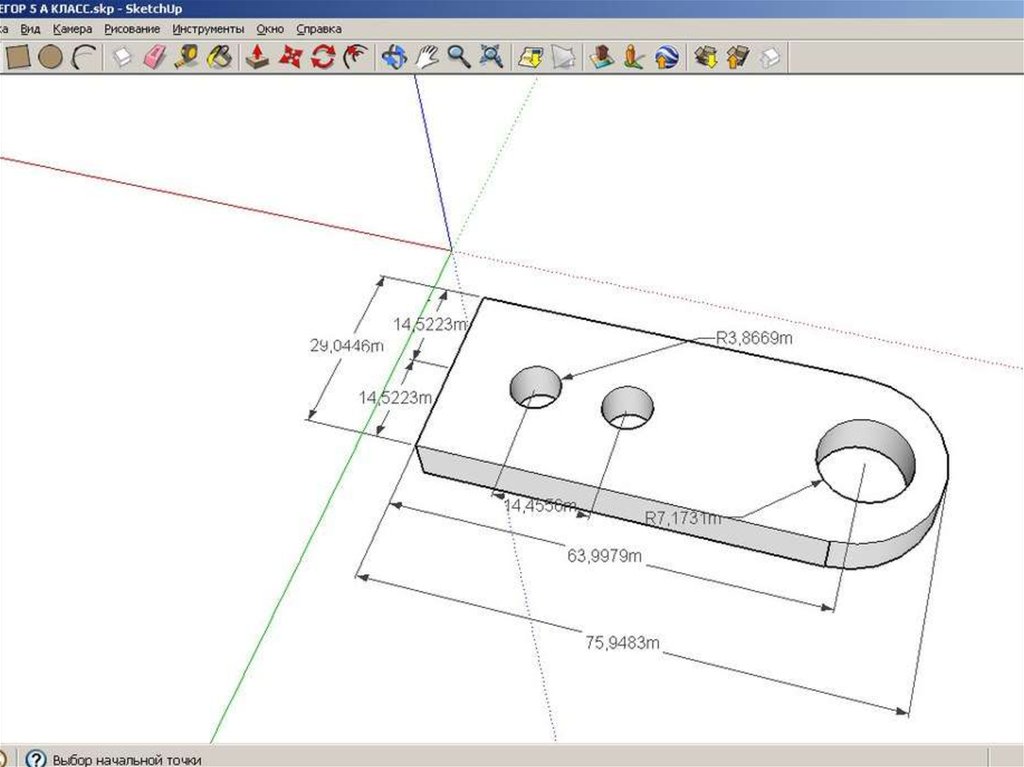1024x767 pixels.
Task: Select the Pan hand tool
Action: click(x=427, y=57)
